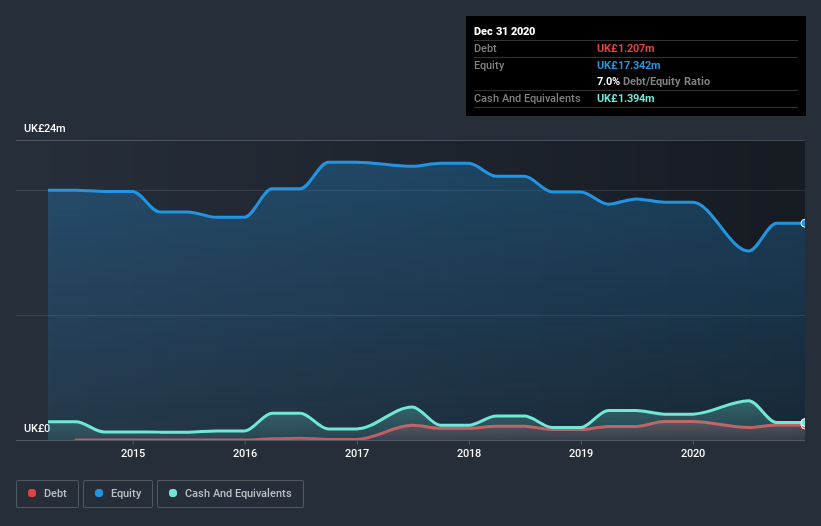Click the UK£17.342m equity value
This screenshot has width=821, height=526.
click(628, 65)
